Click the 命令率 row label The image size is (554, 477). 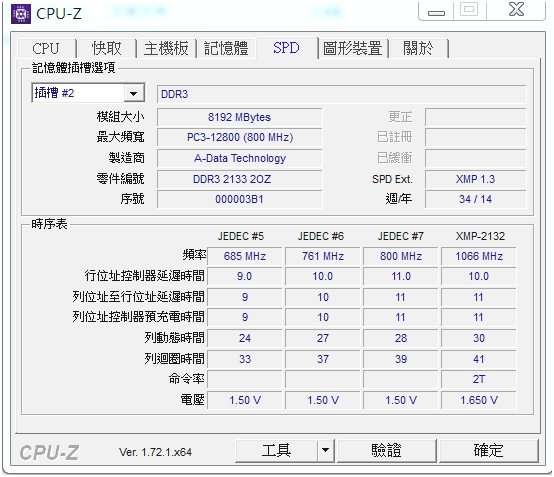[x=187, y=379]
